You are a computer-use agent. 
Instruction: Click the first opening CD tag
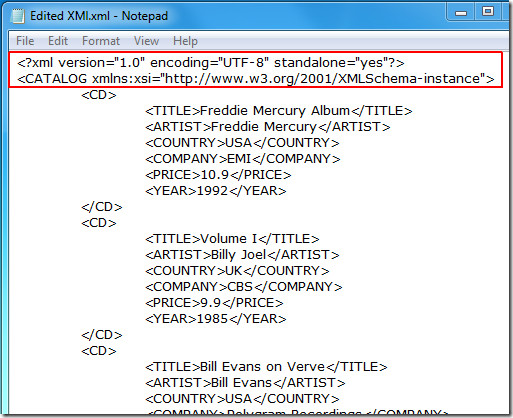point(99,95)
